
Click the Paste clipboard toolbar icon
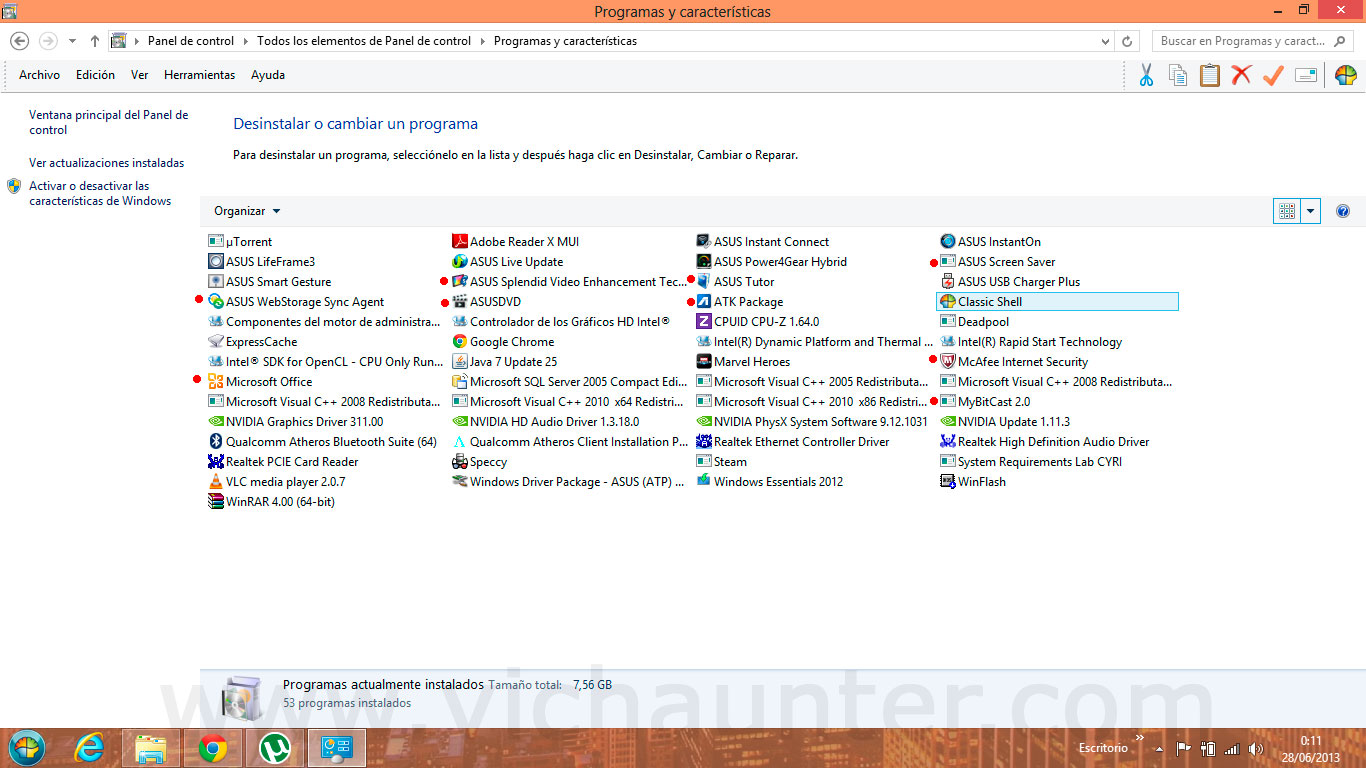[1210, 75]
